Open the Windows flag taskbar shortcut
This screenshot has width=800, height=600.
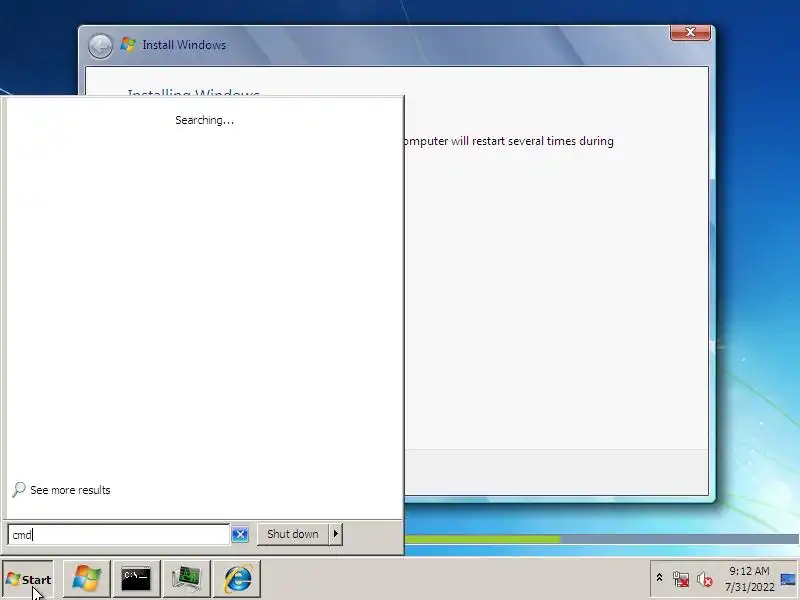coord(86,579)
